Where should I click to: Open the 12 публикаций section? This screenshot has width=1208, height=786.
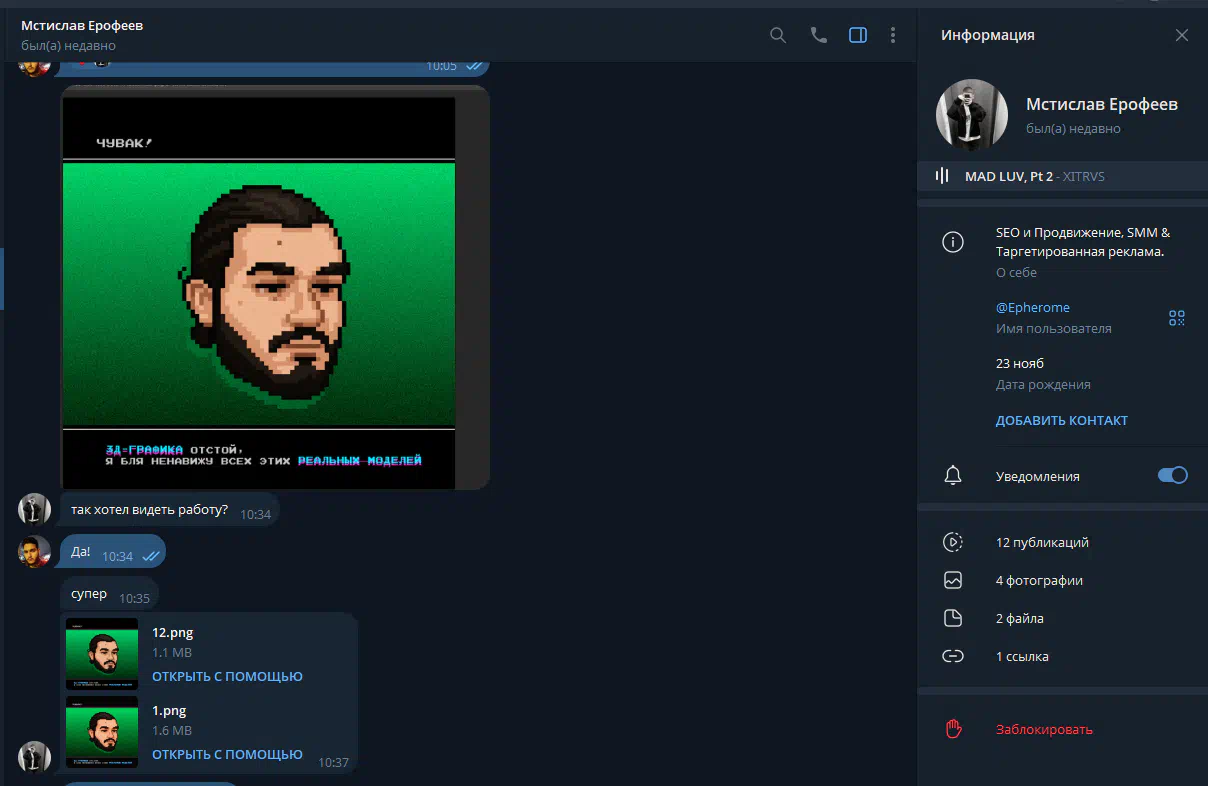pyautogui.click(x=1041, y=542)
